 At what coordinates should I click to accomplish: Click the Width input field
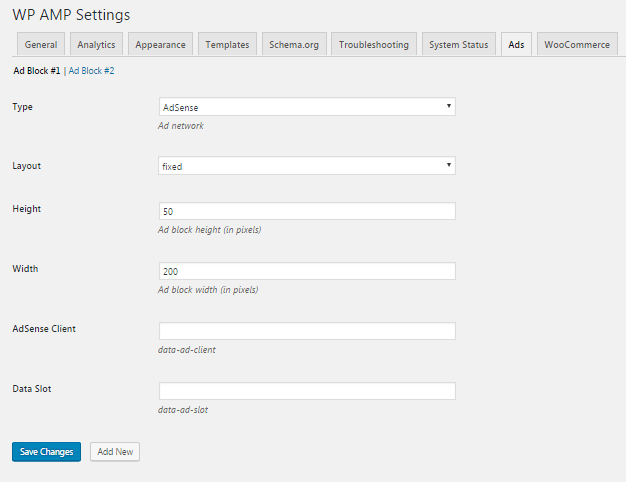click(307, 271)
